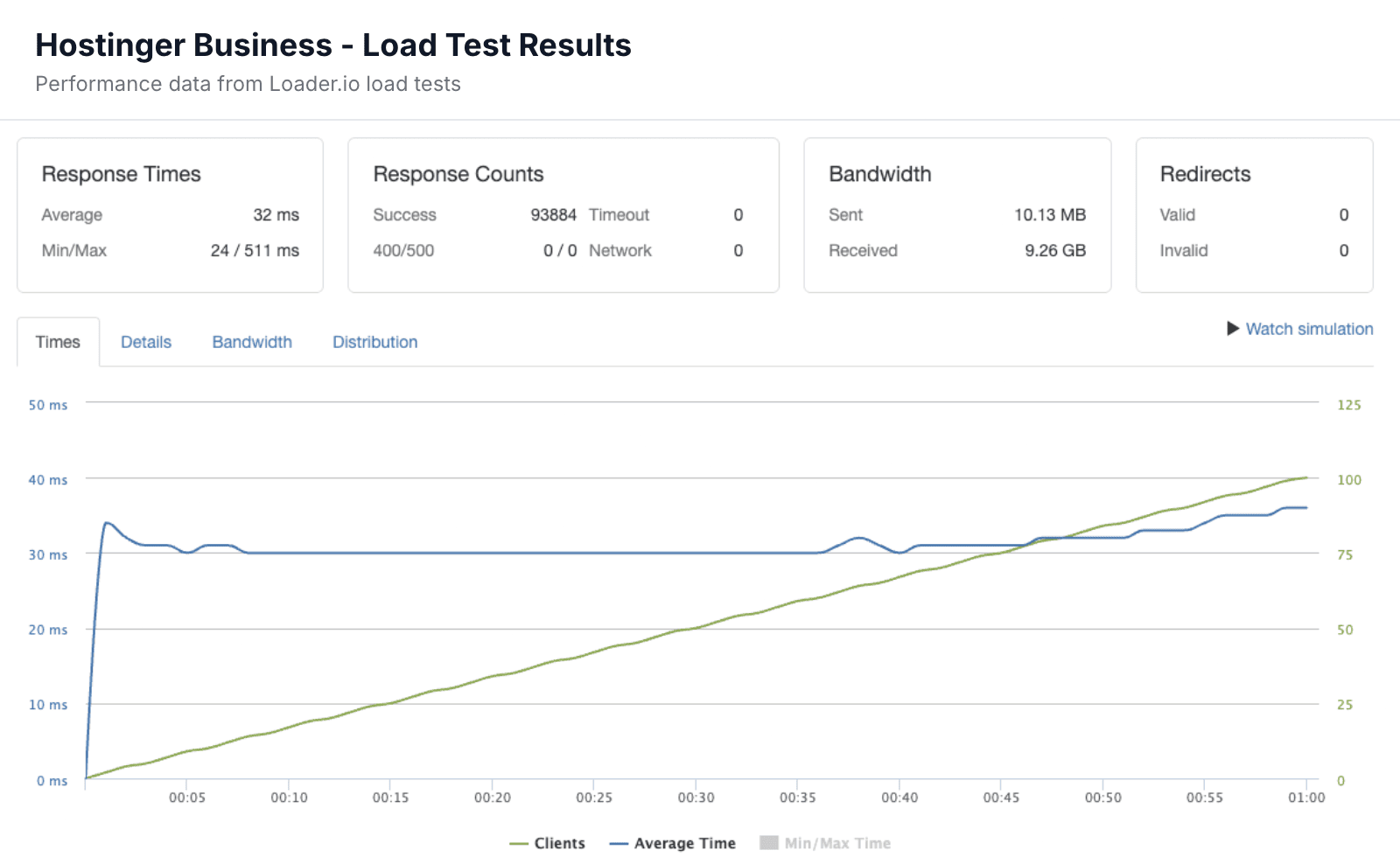Click the green Clients legend line icon
This screenshot has width=1400, height=864.
tap(520, 843)
